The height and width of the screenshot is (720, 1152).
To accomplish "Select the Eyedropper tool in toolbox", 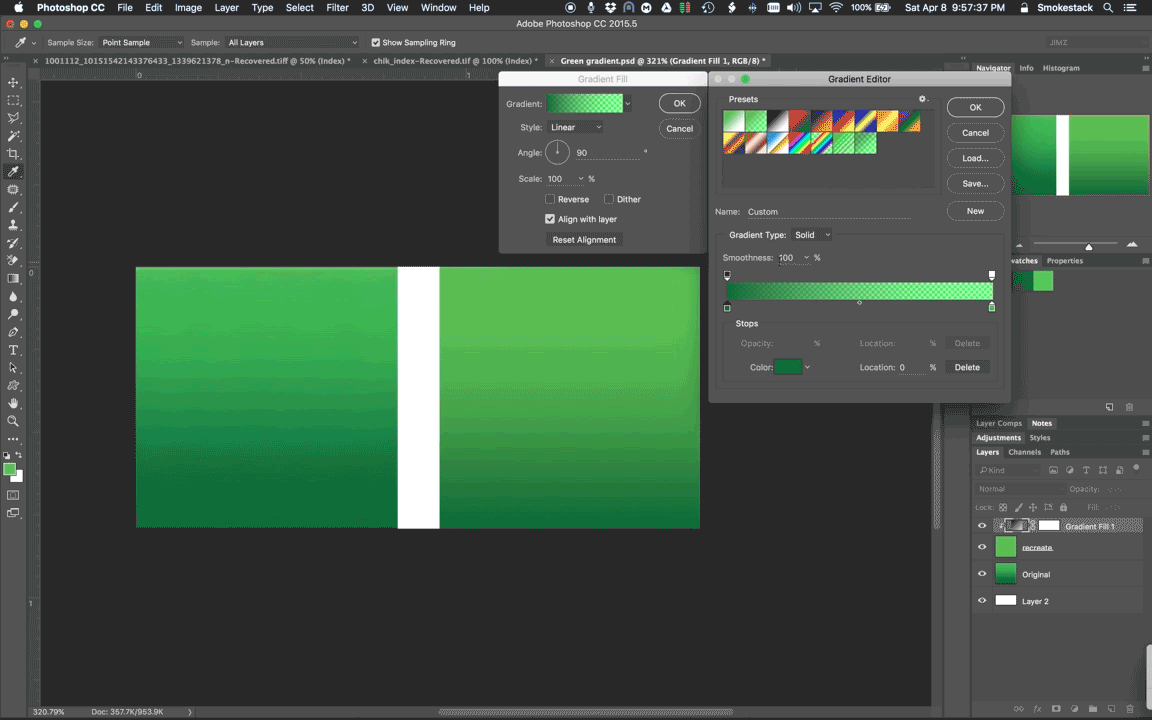I will 13,171.
